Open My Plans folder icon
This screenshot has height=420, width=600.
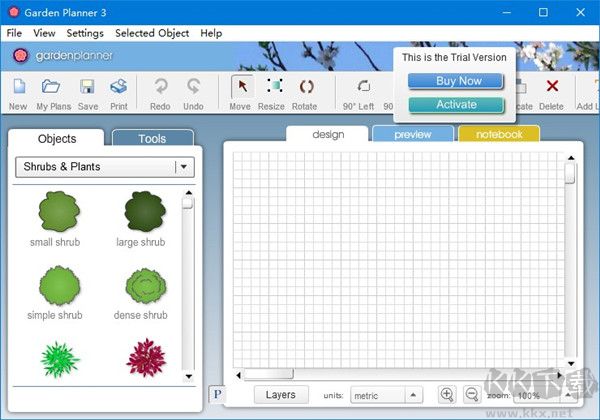pos(51,86)
